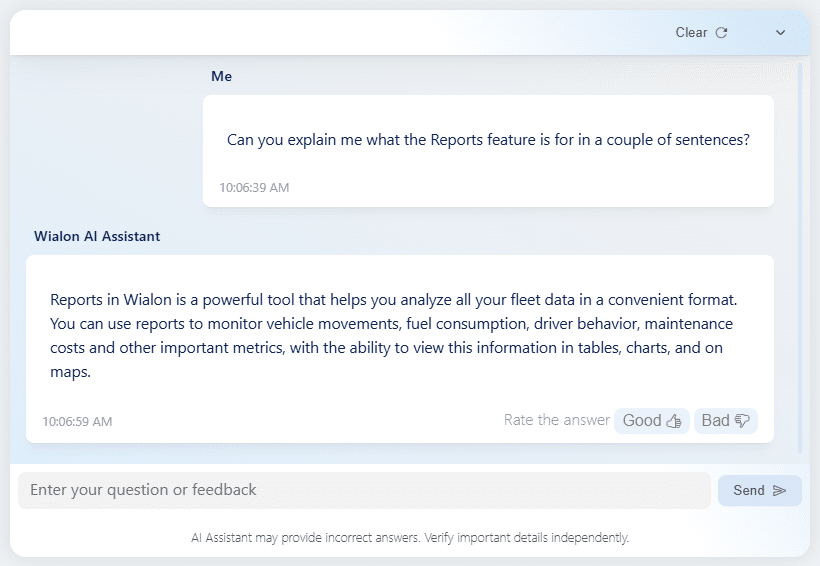Click the Rate the answer label

(556, 420)
